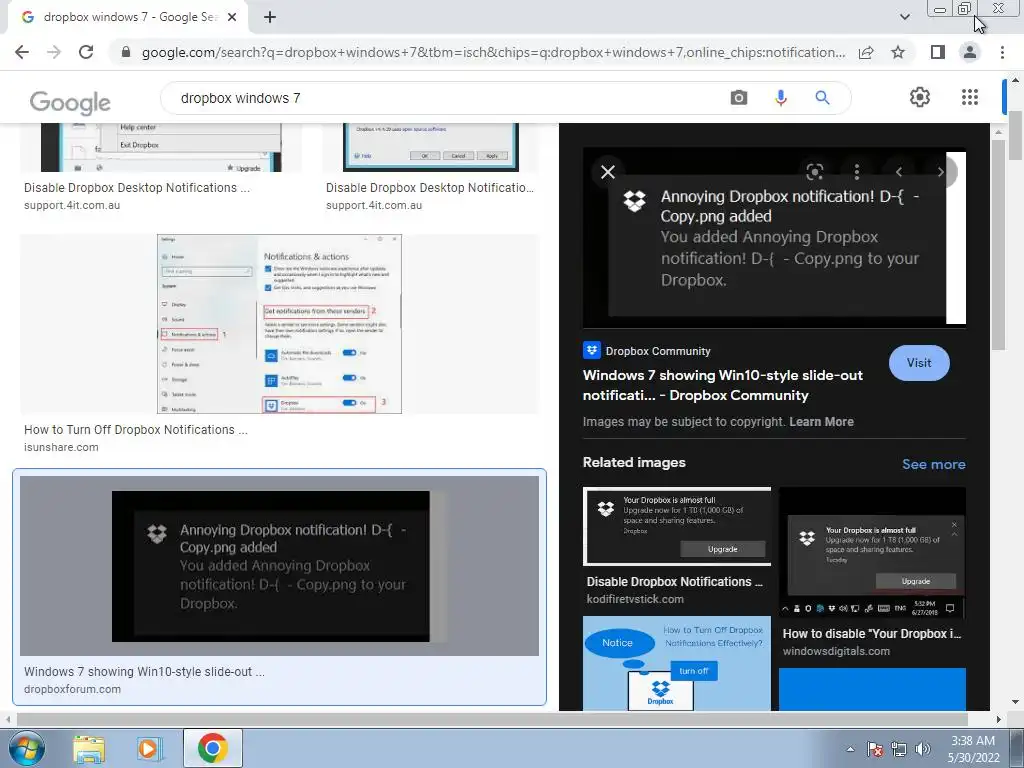Share this page from the address bar
This screenshot has height=768, width=1024.
[866, 52]
